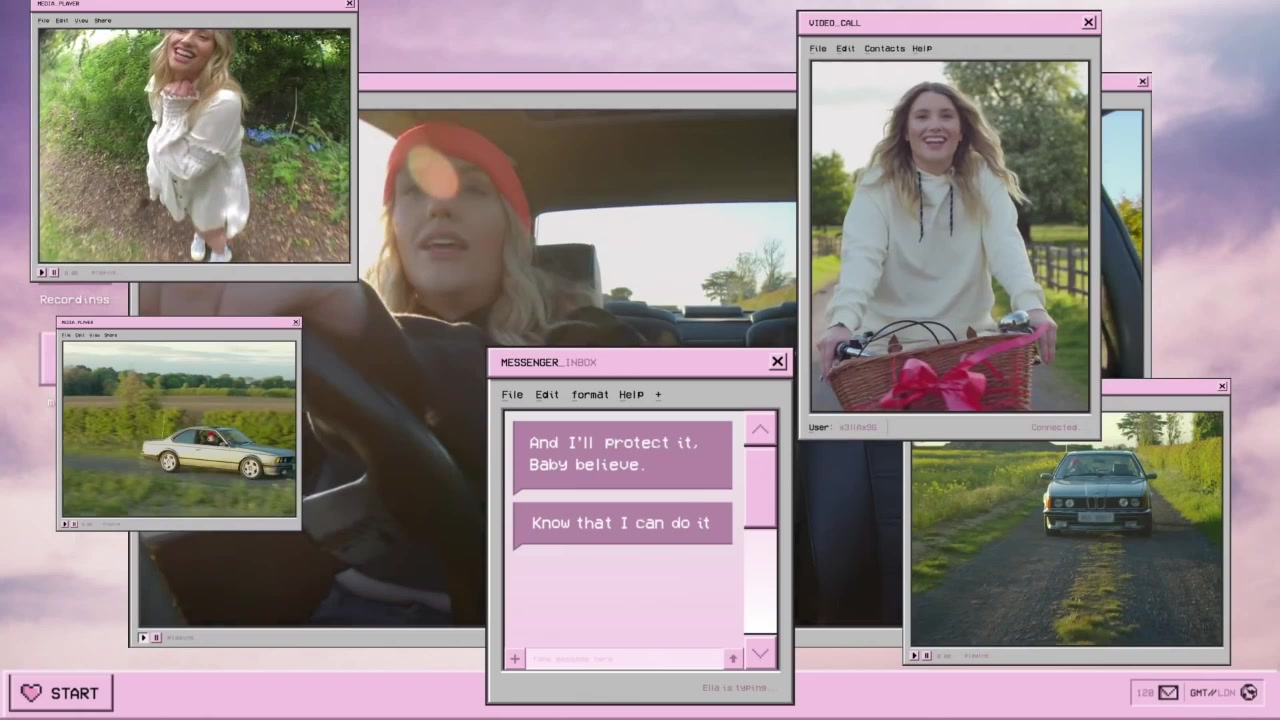
Task: Close the bottom-right BMW video window
Action: (x=1222, y=386)
